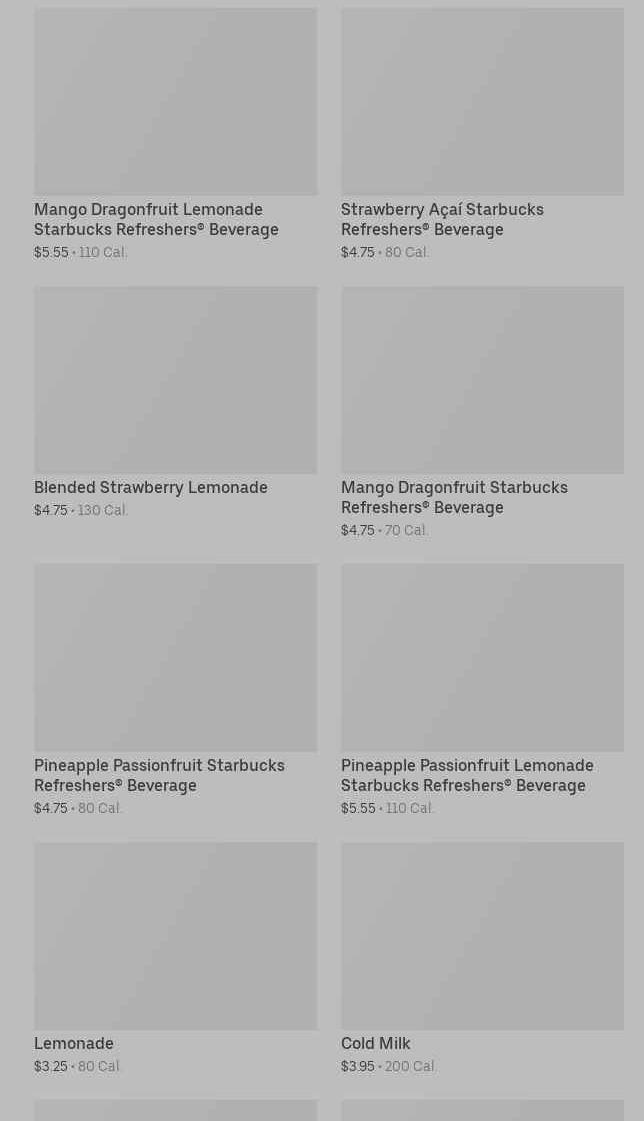644x1121 pixels.
Task: Click the Pineapple Passionfruit Starbucks Refreshers image
Action: pos(175,657)
